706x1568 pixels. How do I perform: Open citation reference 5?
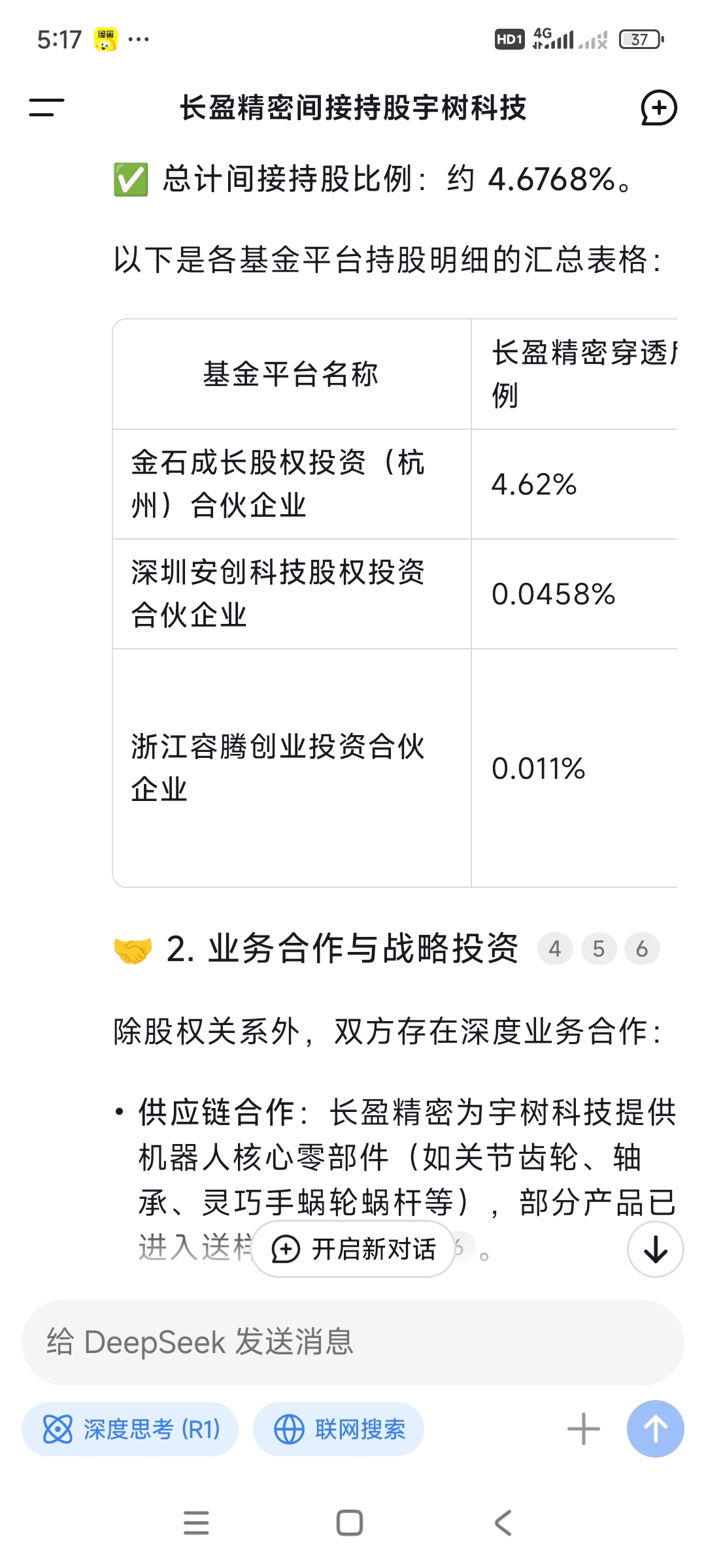(x=599, y=949)
